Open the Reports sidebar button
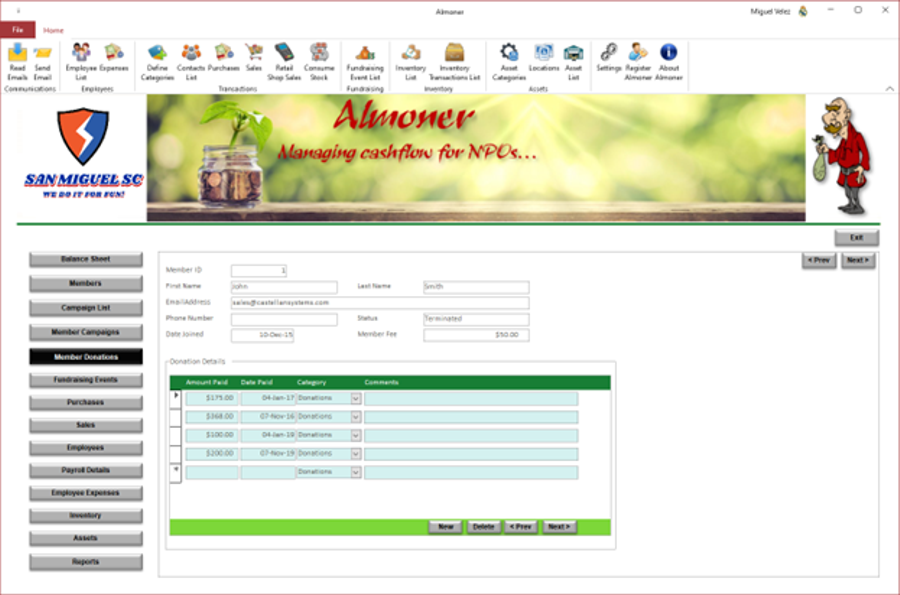Image resolution: width=900 pixels, height=595 pixels. click(86, 562)
